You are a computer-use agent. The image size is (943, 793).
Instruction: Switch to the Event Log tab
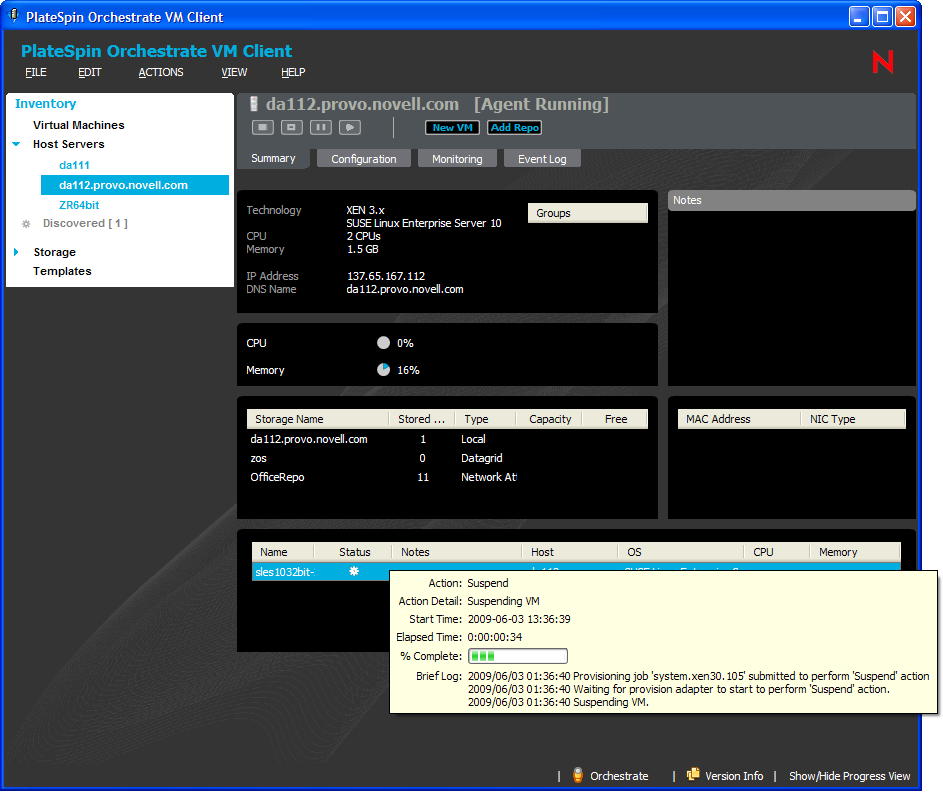542,159
